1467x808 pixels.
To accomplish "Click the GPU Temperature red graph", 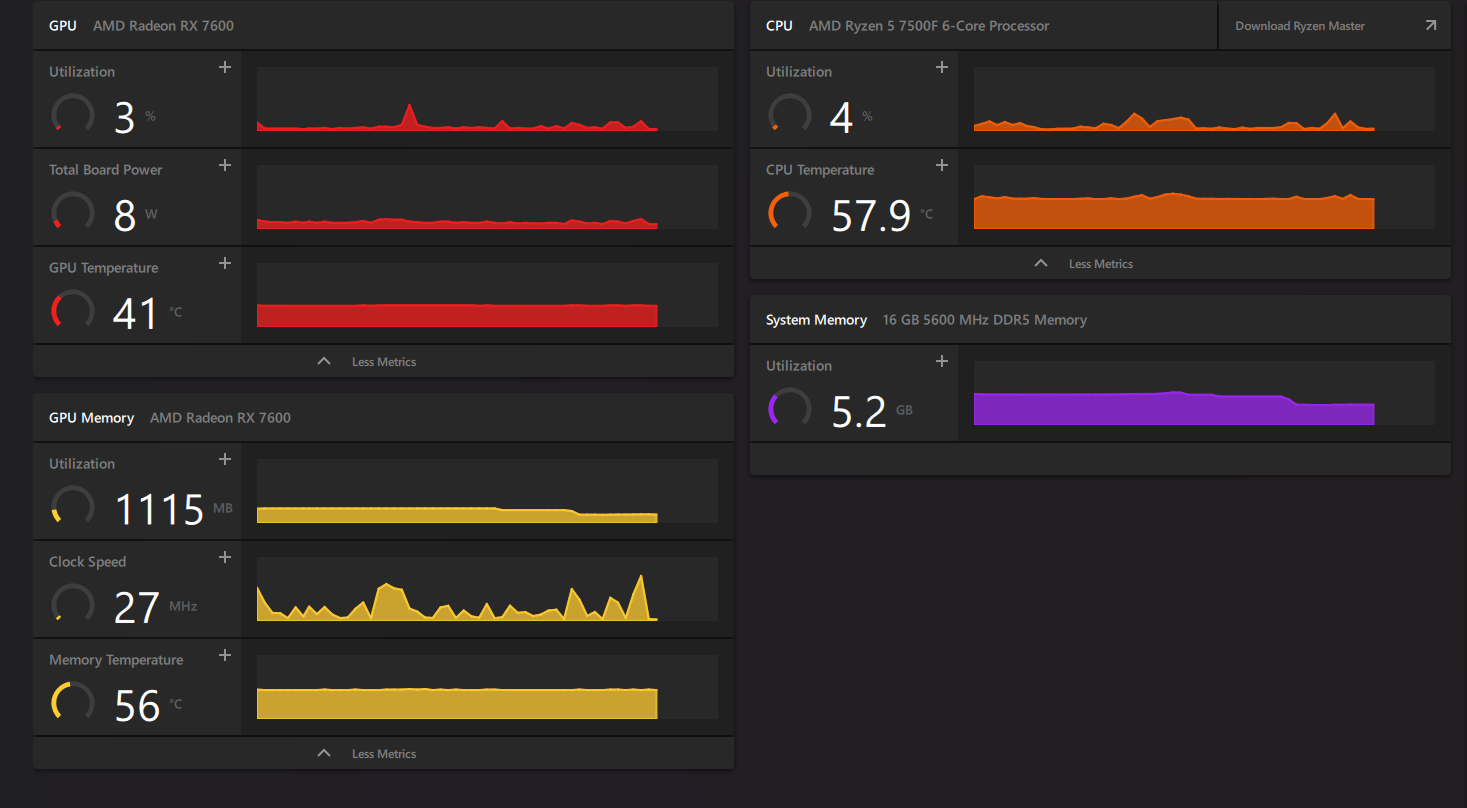I will click(487, 295).
